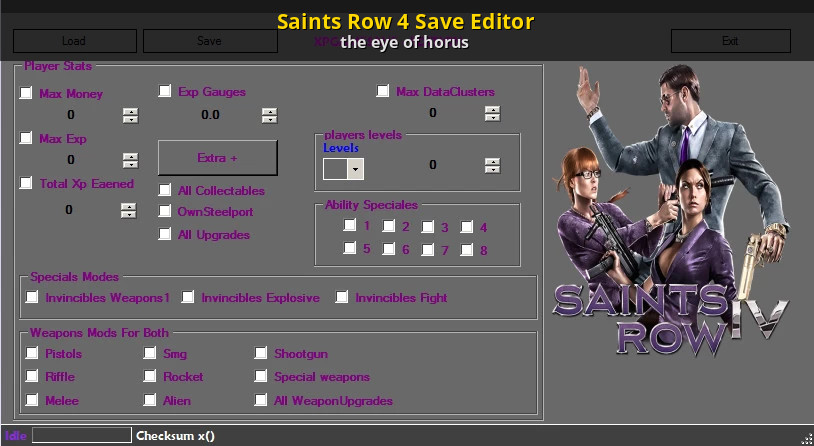Enable All Collectables checkbox

[x=166, y=190]
